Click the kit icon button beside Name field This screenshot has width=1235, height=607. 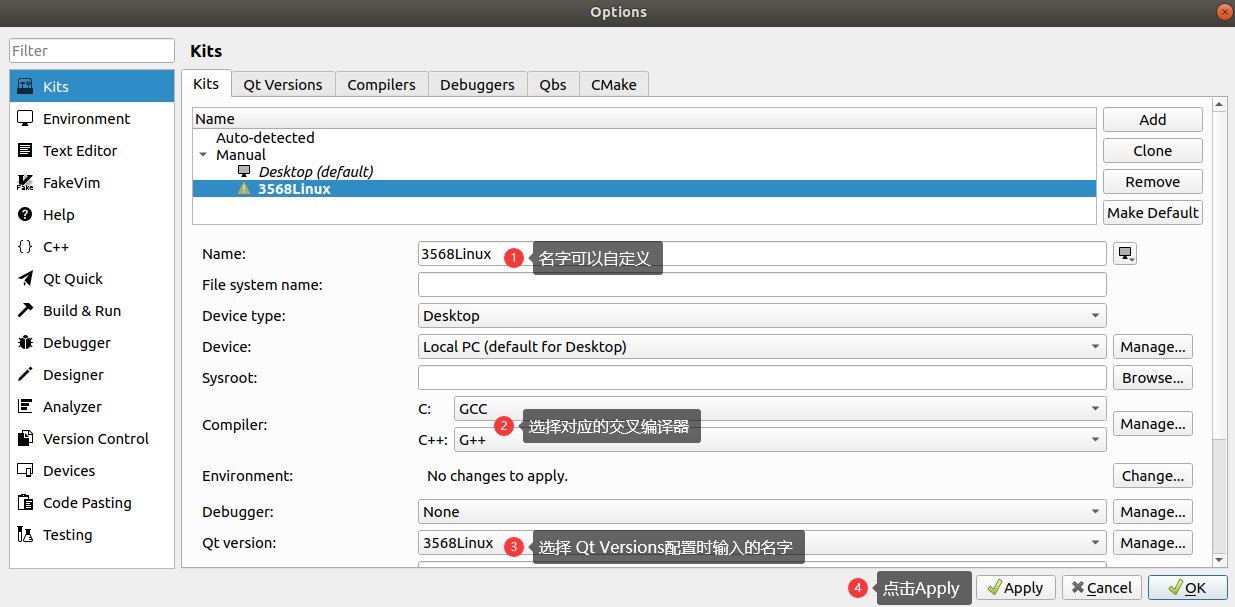(1126, 254)
